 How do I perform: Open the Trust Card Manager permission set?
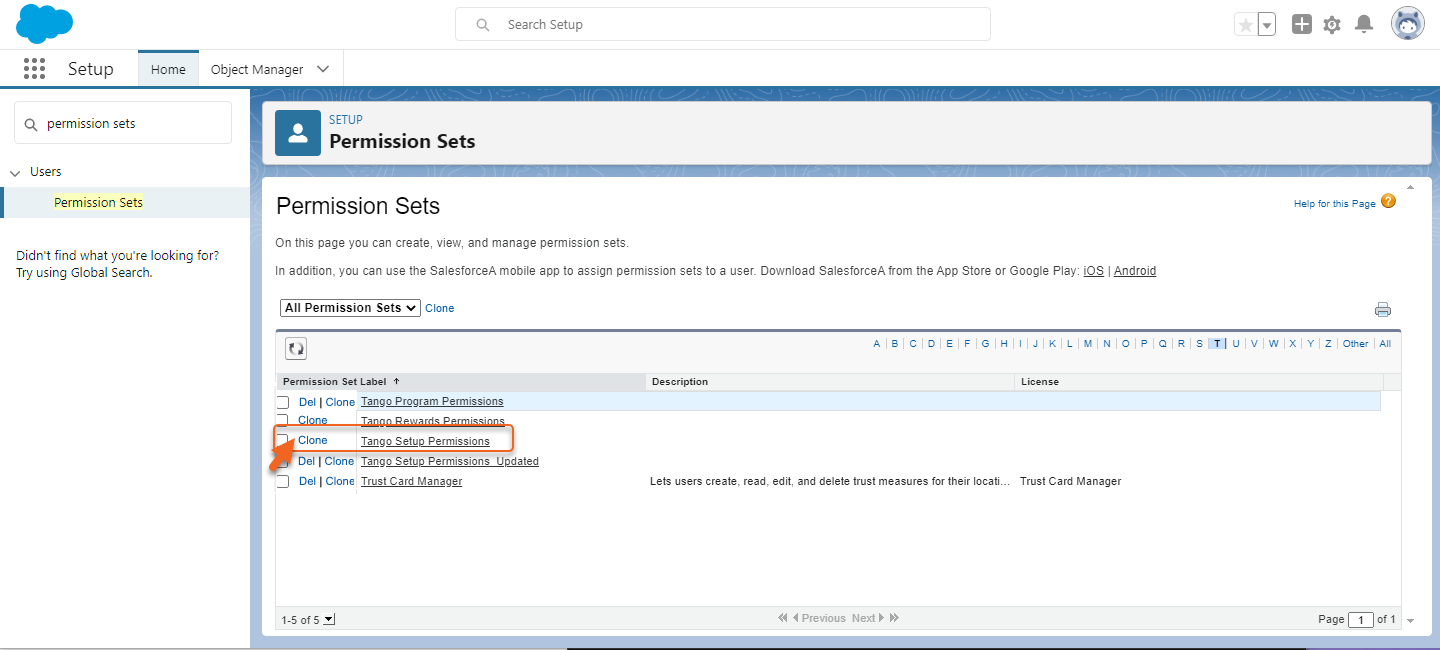click(411, 481)
